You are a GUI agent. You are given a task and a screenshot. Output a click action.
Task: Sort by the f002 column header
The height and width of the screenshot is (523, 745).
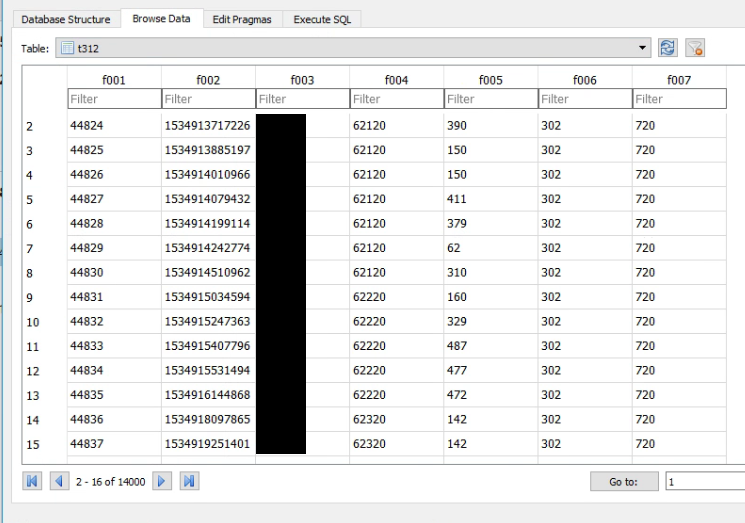coord(208,80)
